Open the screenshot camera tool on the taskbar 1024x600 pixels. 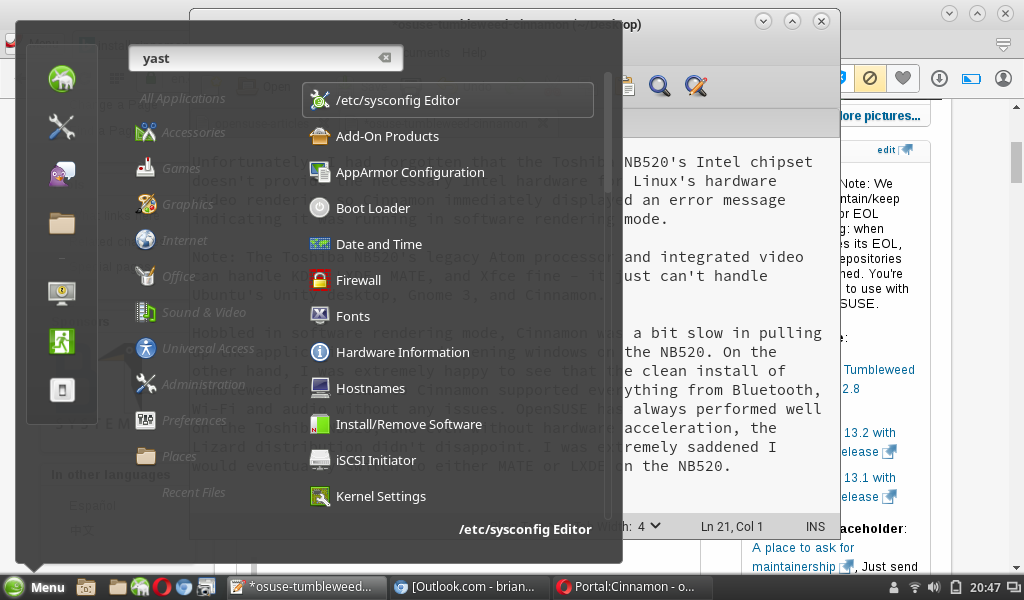[205, 587]
